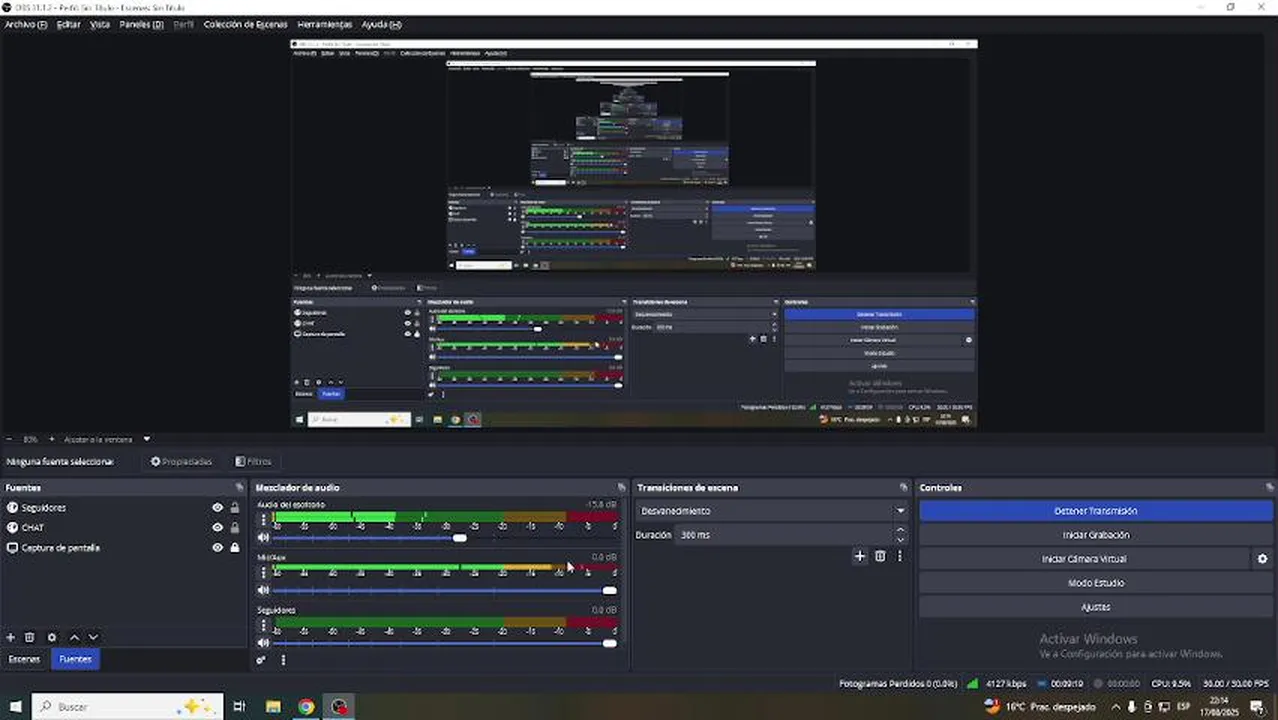Open the Vista menu
This screenshot has height=720, width=1278.
100,24
